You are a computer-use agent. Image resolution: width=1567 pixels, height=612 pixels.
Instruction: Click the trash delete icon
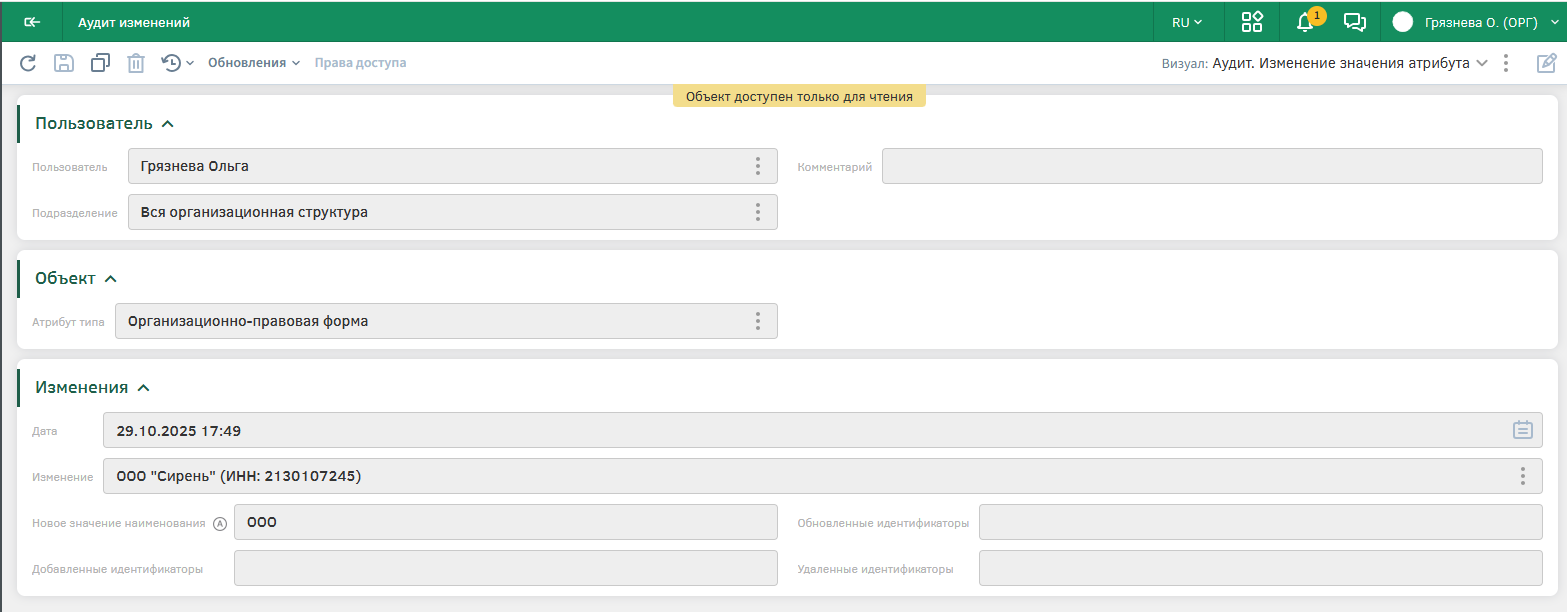[x=136, y=63]
